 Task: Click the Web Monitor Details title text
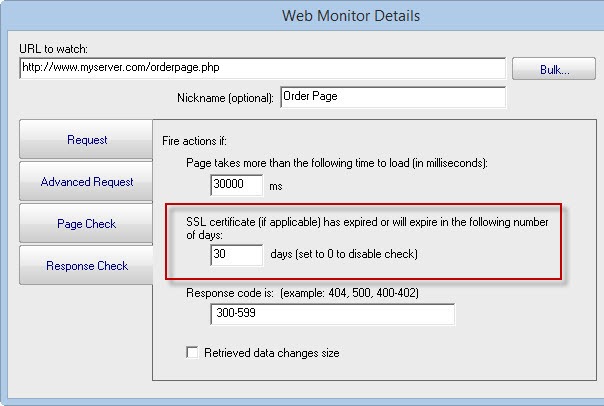(351, 16)
